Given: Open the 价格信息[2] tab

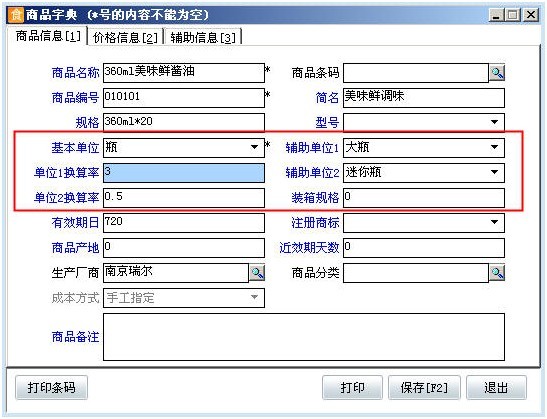Looking at the screenshot, I should (125, 37).
